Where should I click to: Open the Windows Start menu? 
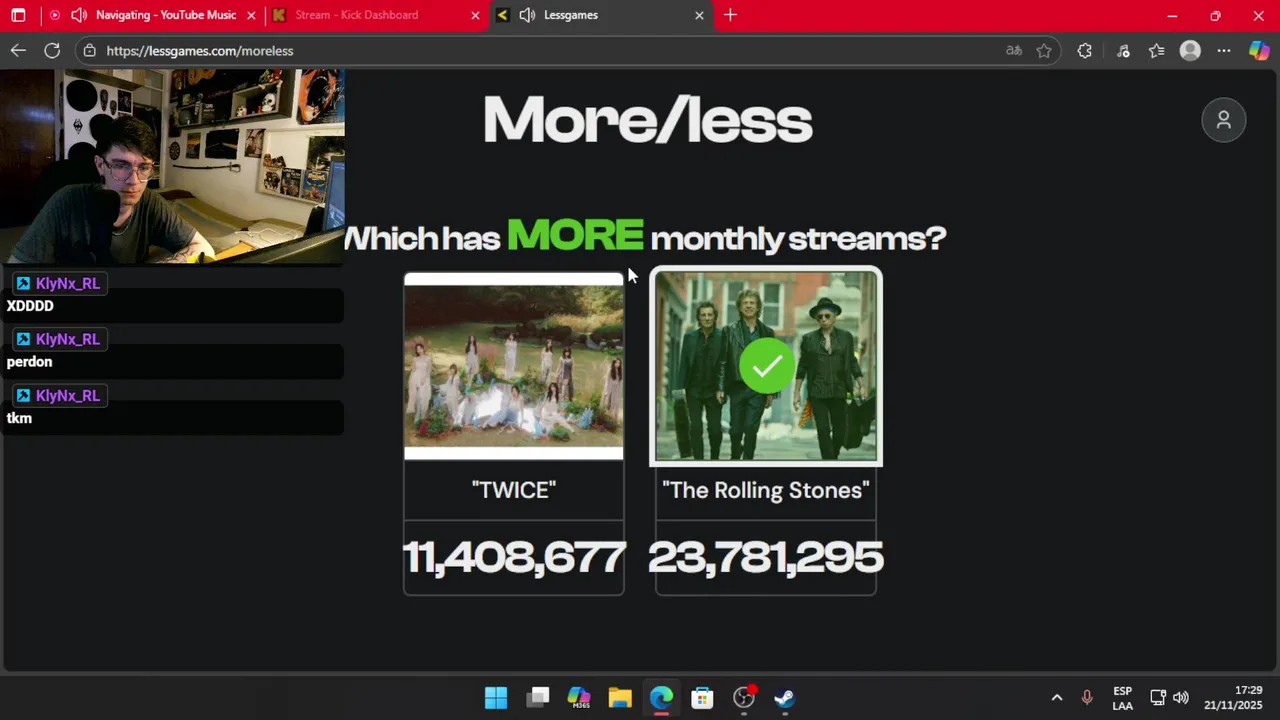pos(496,697)
